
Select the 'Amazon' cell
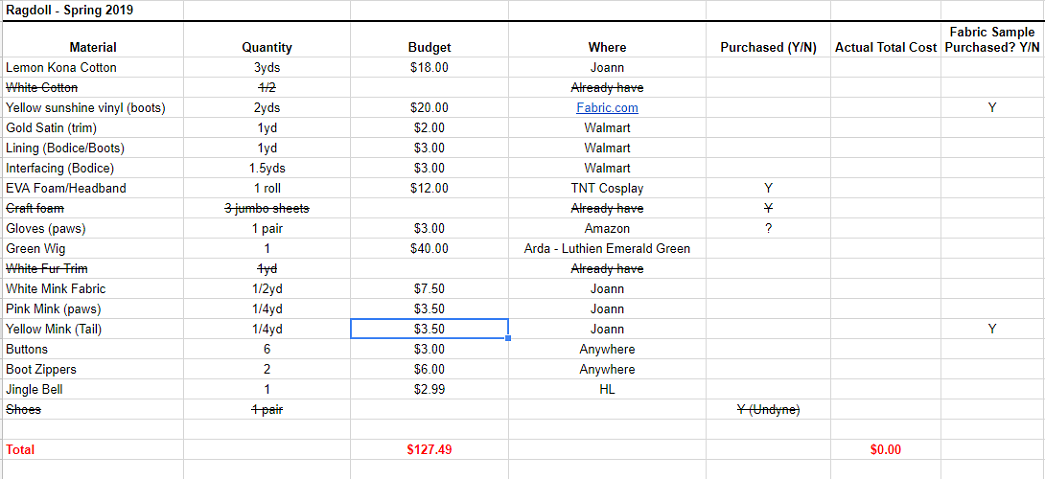coord(607,229)
